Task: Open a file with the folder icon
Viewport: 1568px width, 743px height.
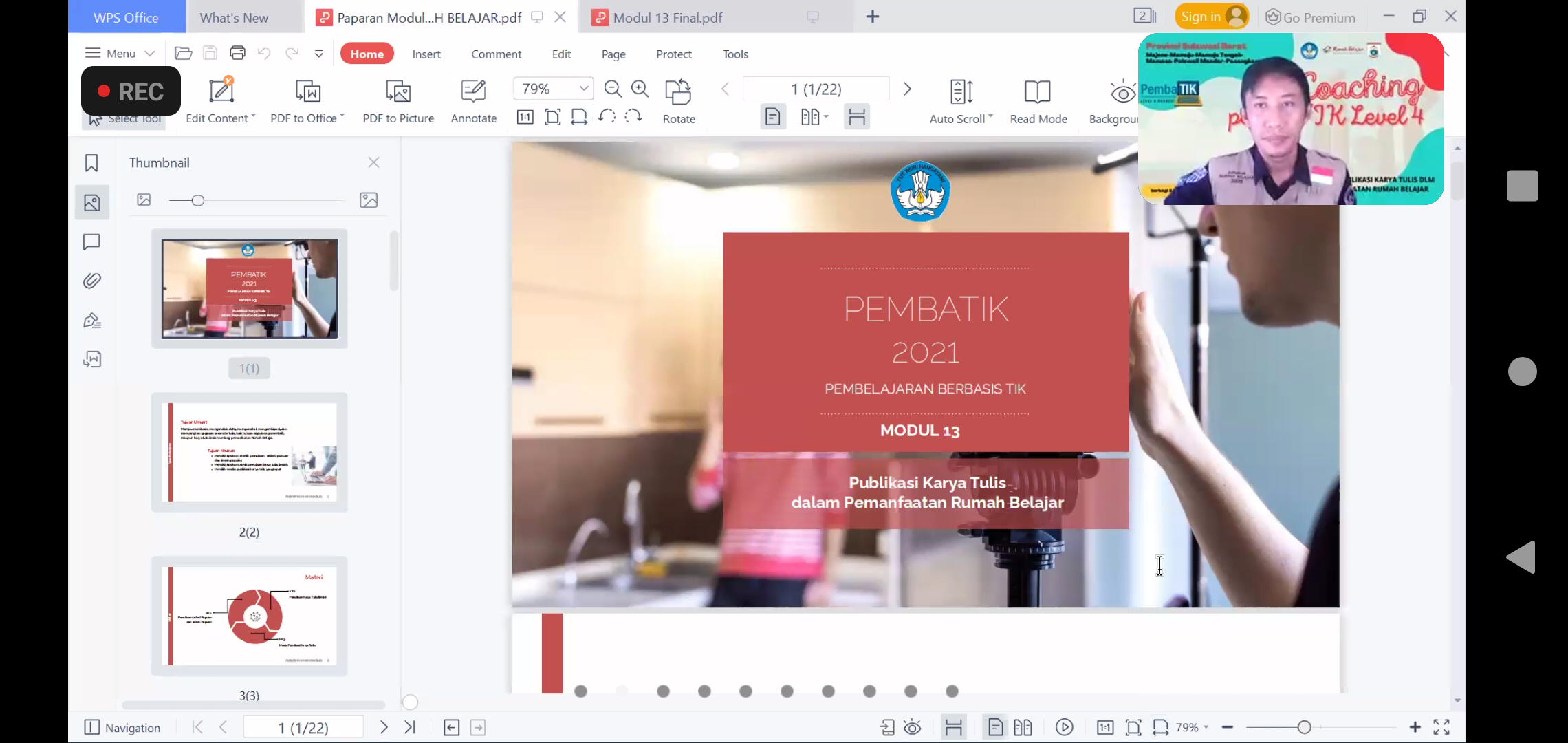Action: 183,53
